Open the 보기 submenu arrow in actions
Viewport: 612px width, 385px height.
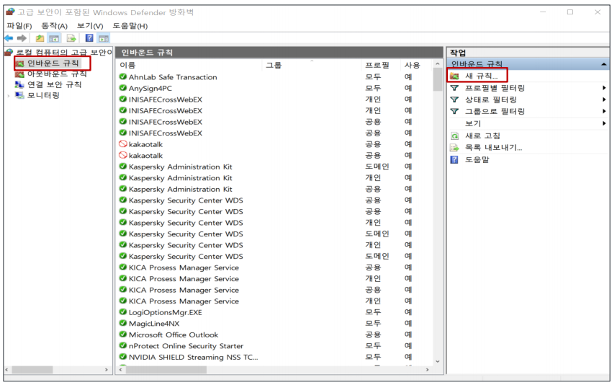coord(604,123)
